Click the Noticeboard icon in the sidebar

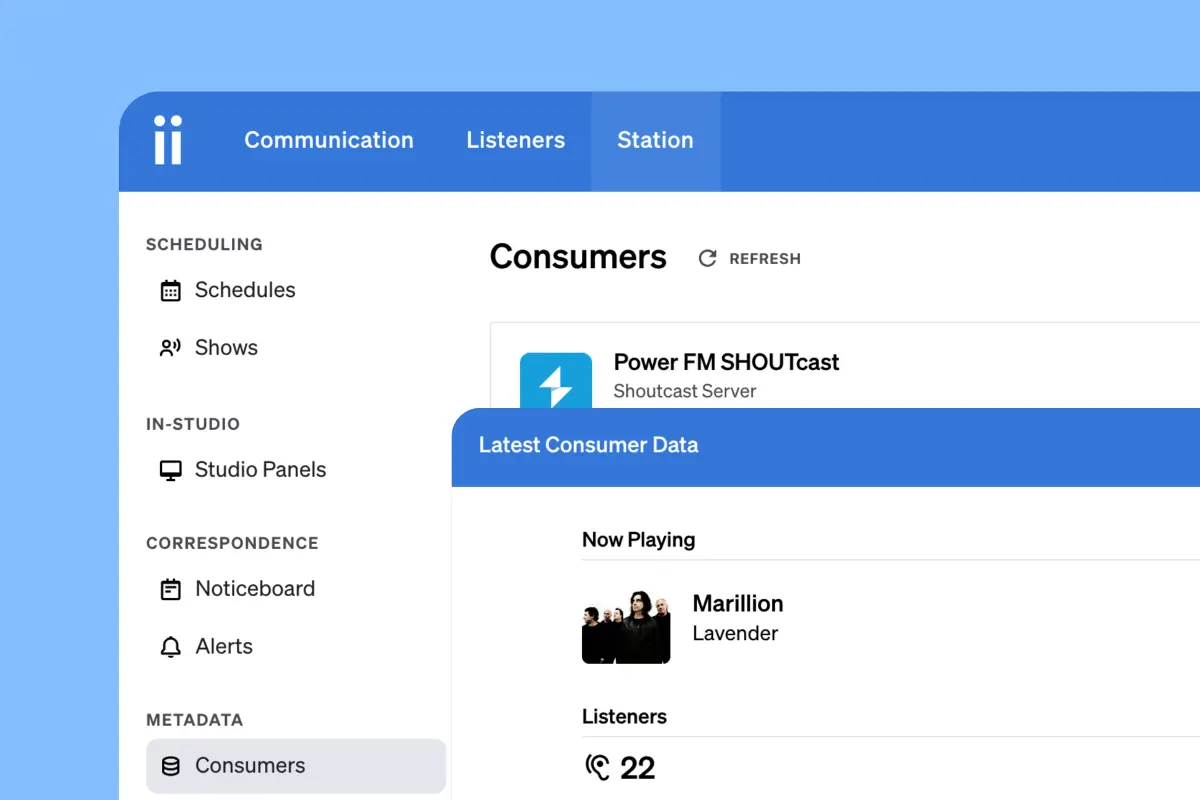171,589
